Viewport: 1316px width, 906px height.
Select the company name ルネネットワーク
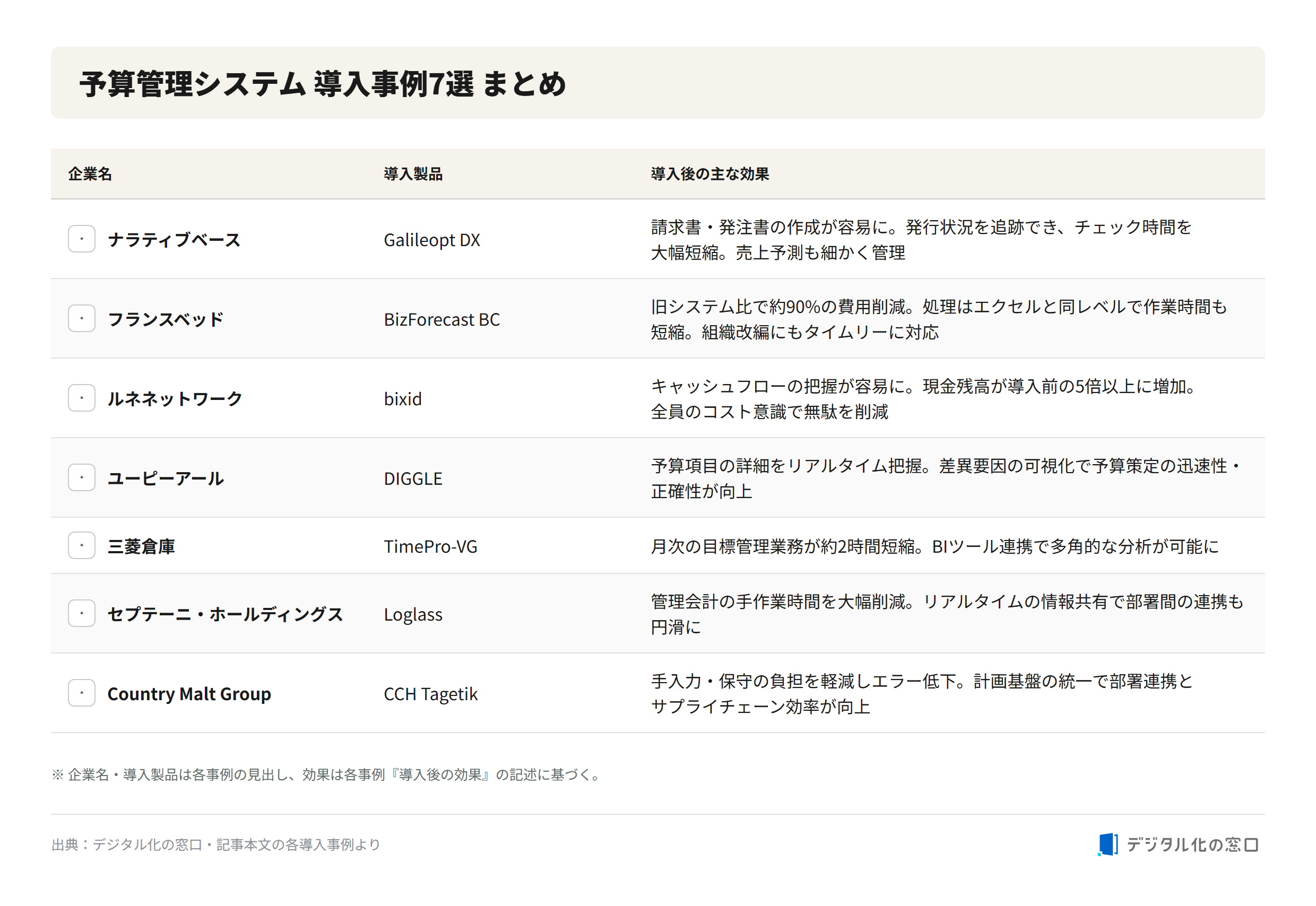tap(175, 398)
